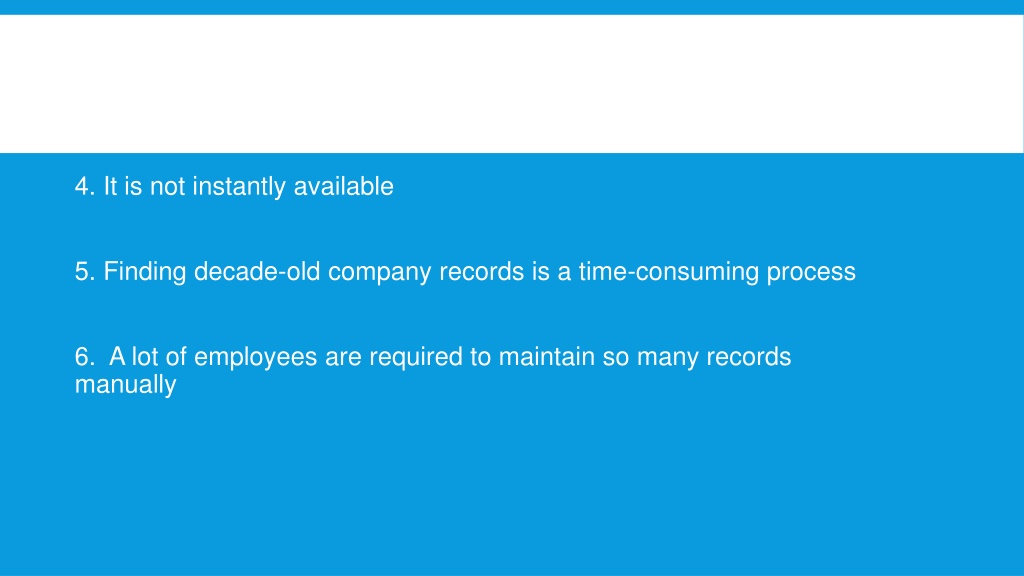Click the bullet line "It is not instantly available"
Screen dimensions: 1024x576
(234, 187)
